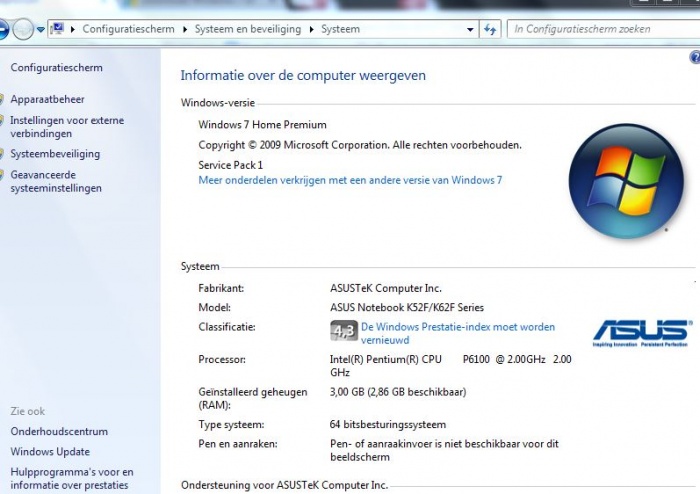The height and width of the screenshot is (494, 700).
Task: Click the ASUS manufacturer logo
Action: (642, 333)
